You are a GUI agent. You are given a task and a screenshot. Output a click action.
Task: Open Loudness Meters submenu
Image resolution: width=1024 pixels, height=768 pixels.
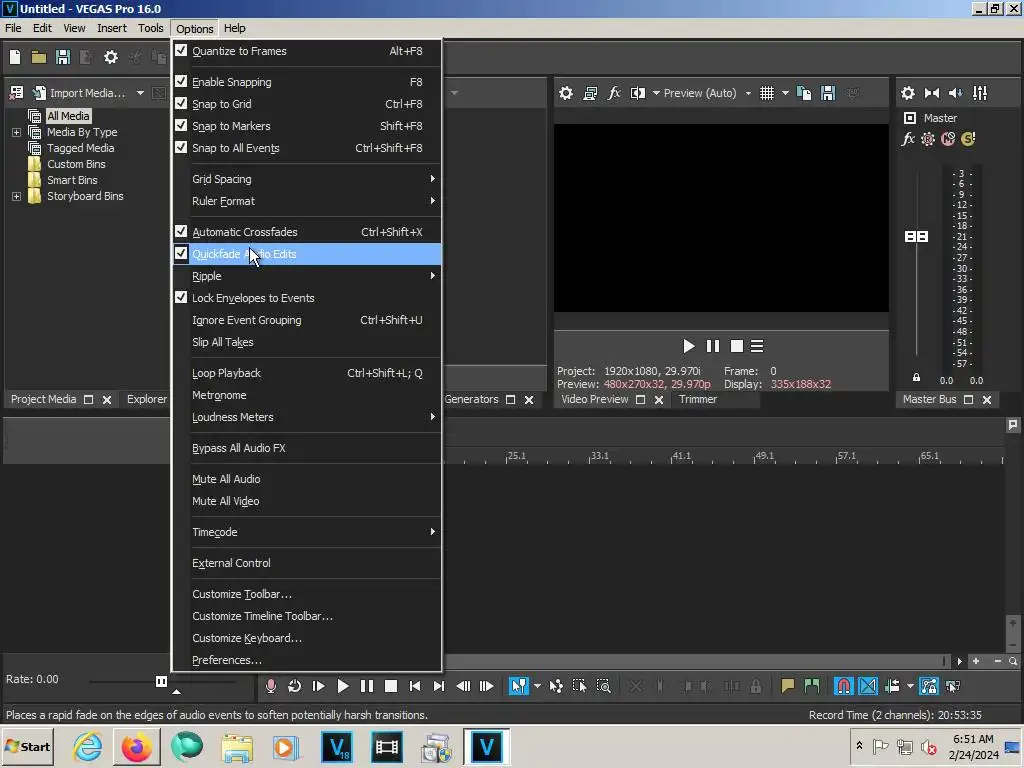coord(306,417)
